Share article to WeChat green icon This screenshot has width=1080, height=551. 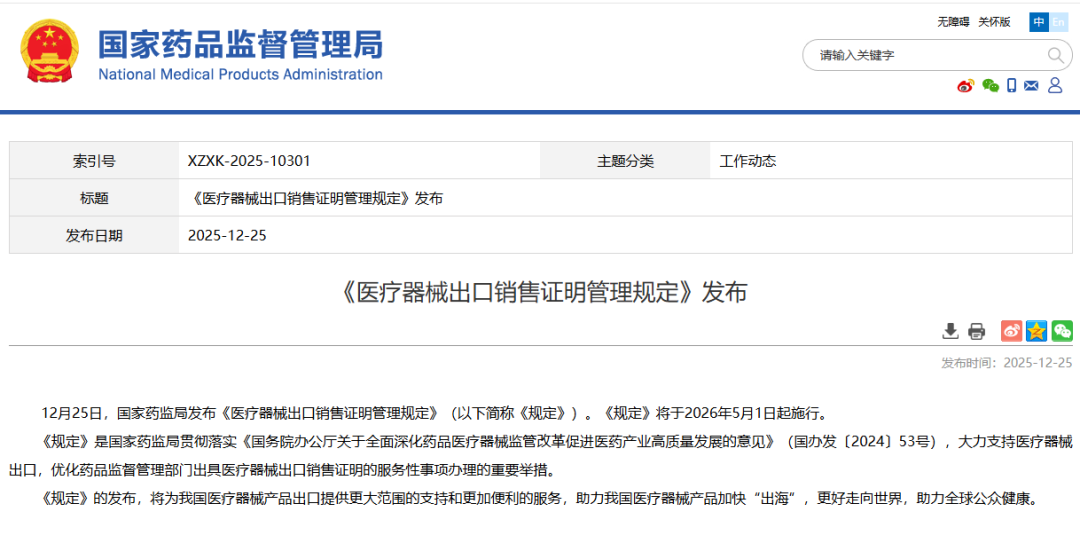pyautogui.click(x=1061, y=331)
